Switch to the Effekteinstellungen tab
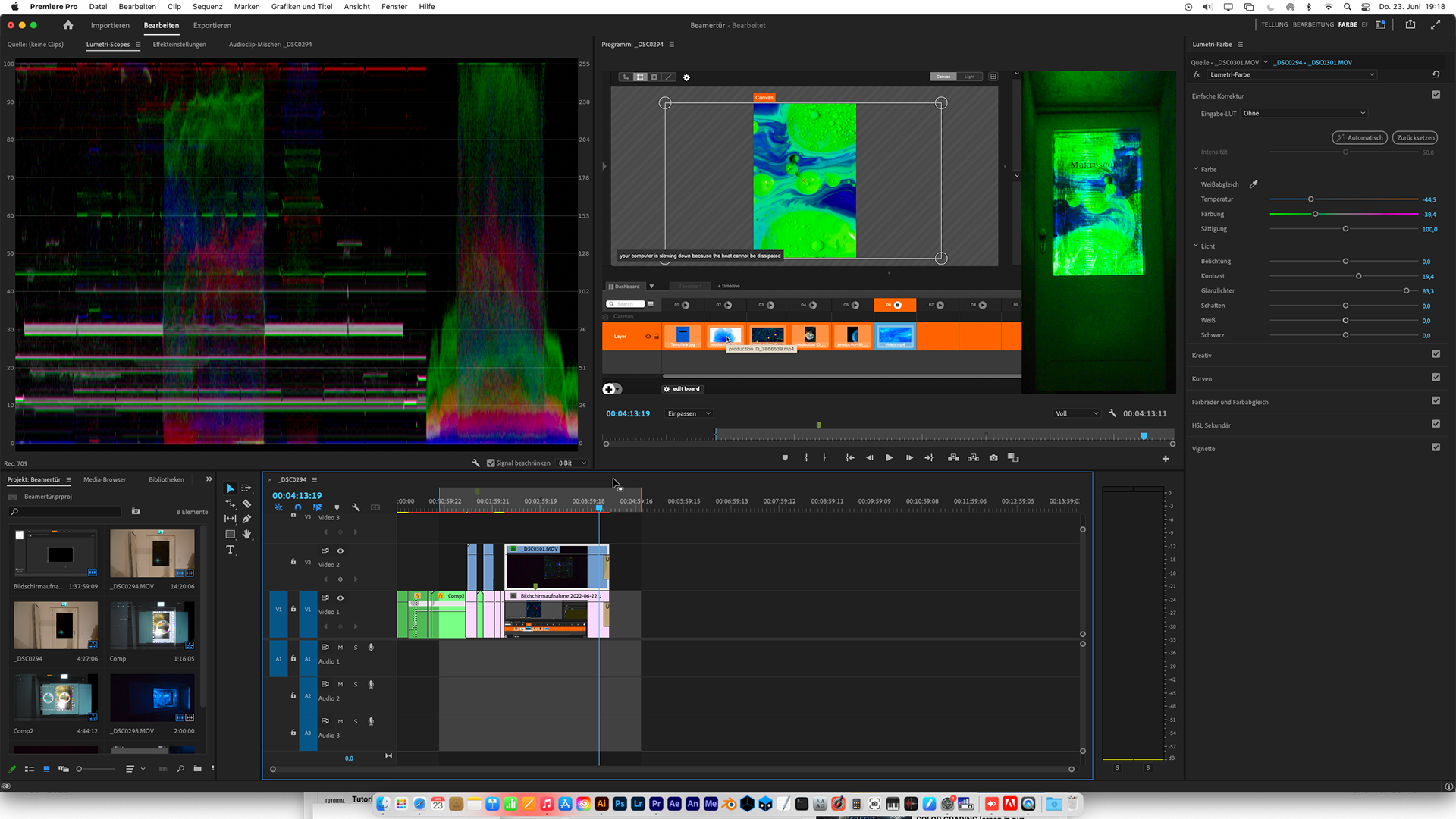This screenshot has height=819, width=1456. pos(179,45)
